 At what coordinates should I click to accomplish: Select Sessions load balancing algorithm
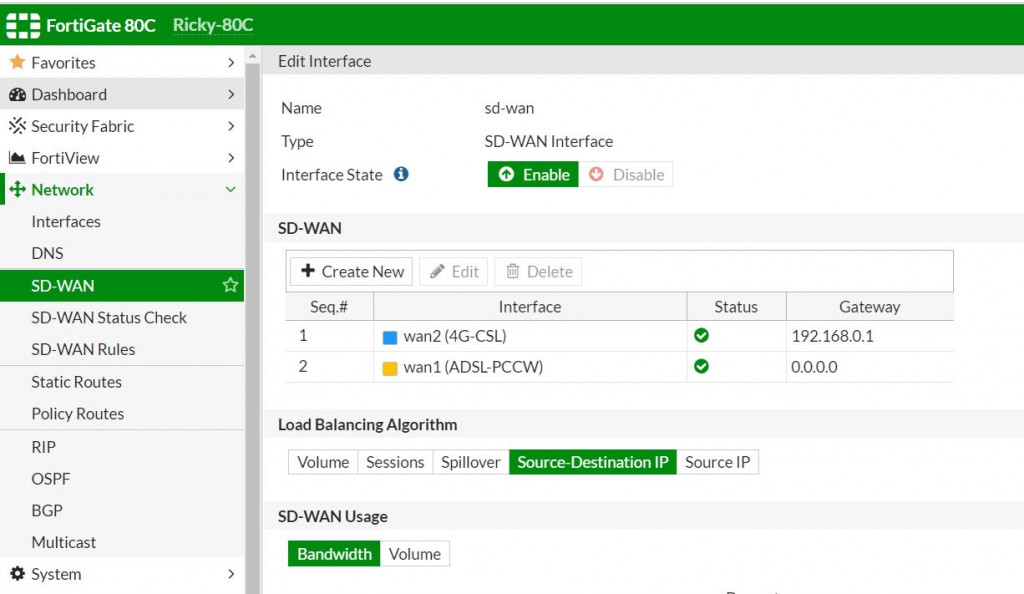394,462
